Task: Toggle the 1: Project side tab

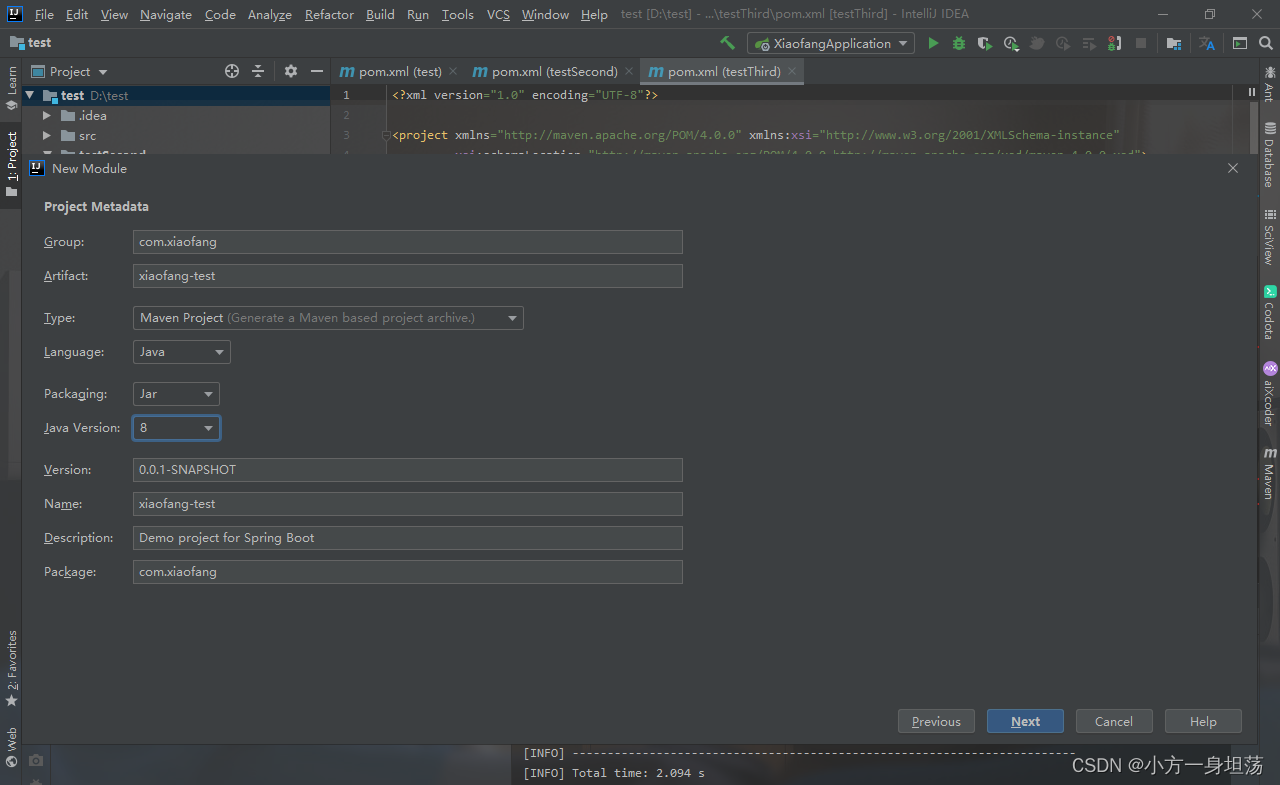Action: 11,164
